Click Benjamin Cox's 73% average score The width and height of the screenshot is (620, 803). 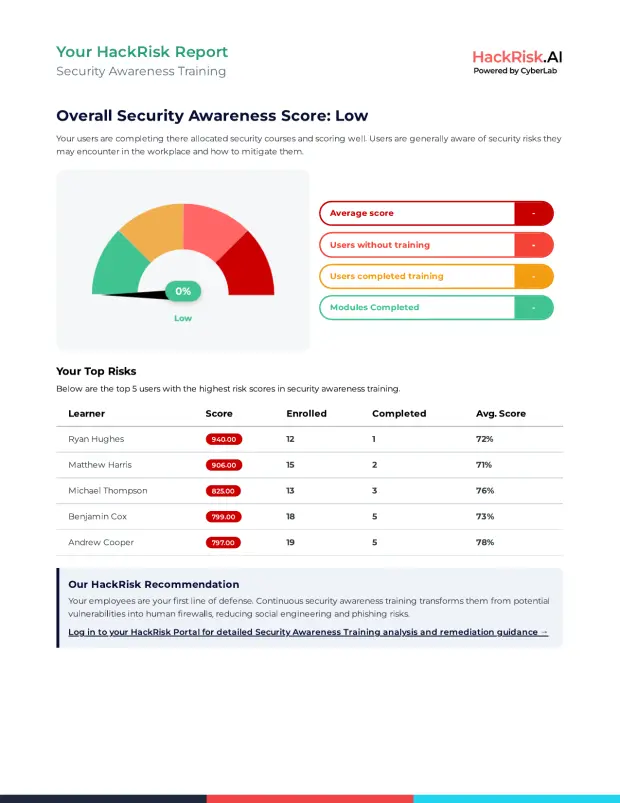pos(485,516)
